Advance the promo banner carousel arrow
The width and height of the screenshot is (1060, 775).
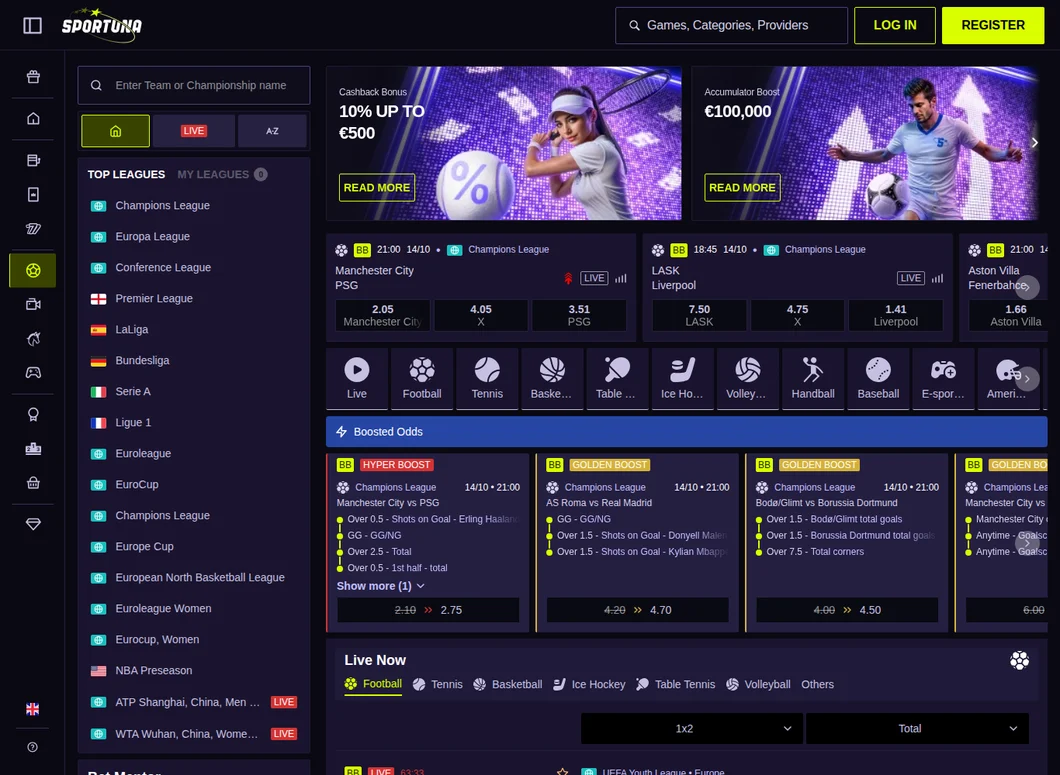pos(1034,143)
